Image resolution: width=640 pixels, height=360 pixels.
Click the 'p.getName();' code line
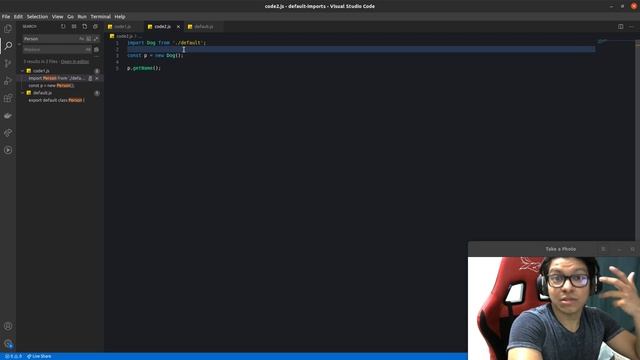click(x=144, y=68)
